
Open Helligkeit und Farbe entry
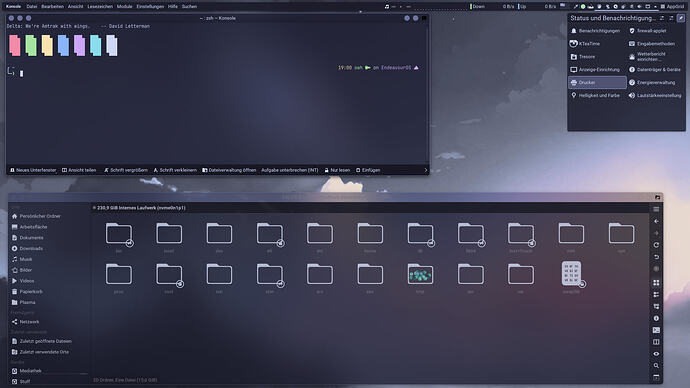(x=597, y=95)
